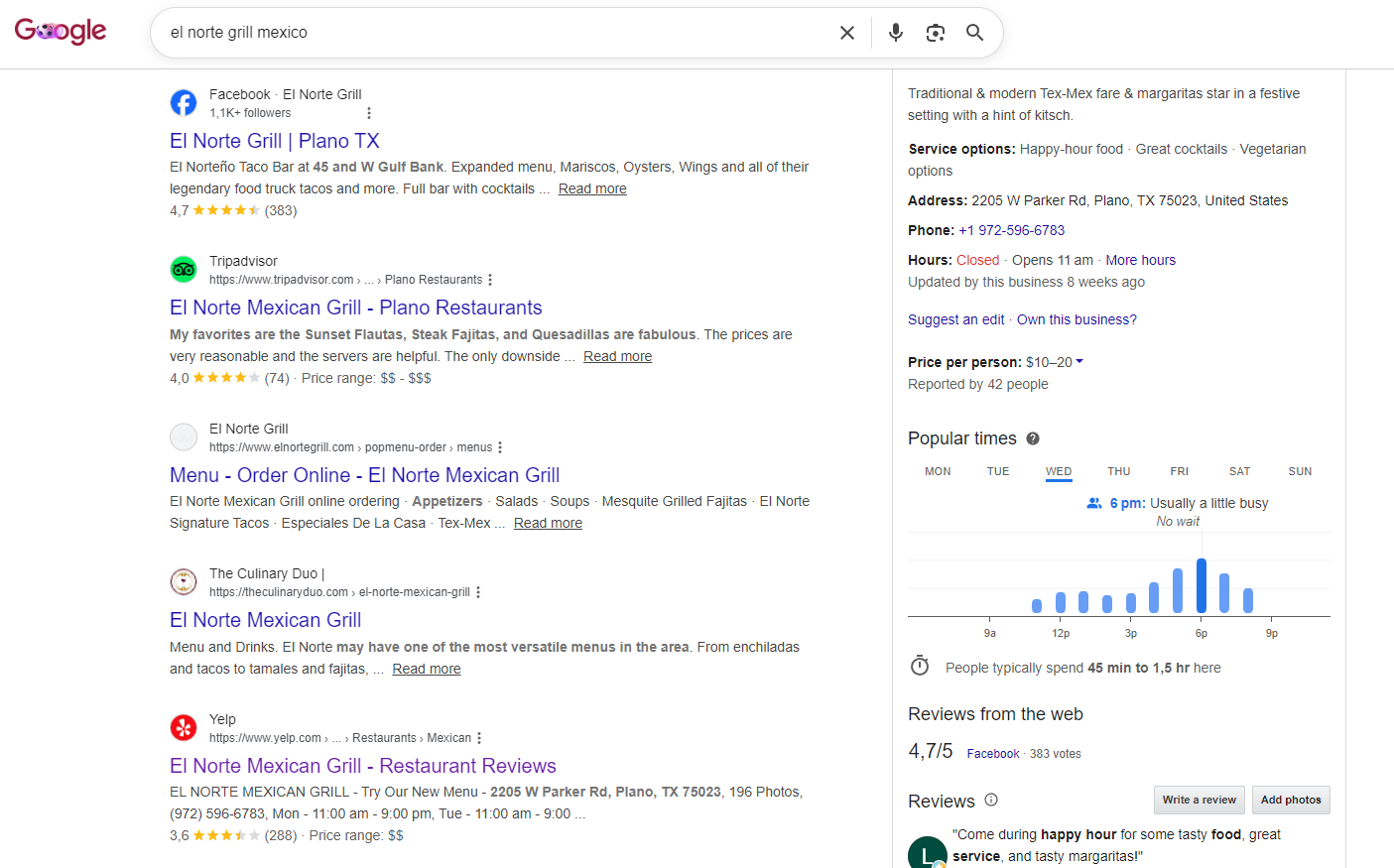
Task: Open options menu for Yelp result
Action: [479, 738]
